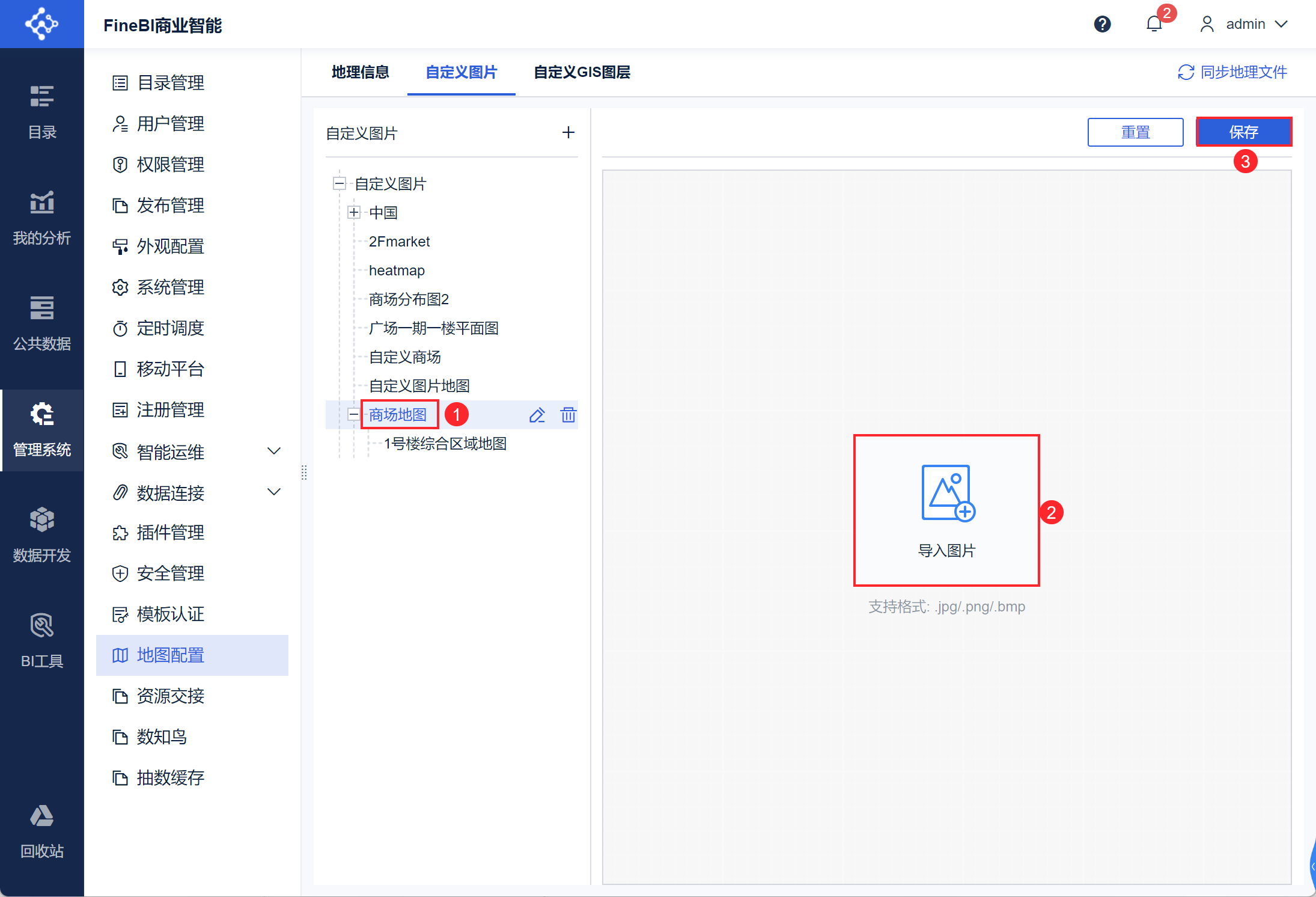Viewport: 1316px width, 897px height.
Task: Click the 导入图片 upload image icon
Action: click(x=948, y=493)
